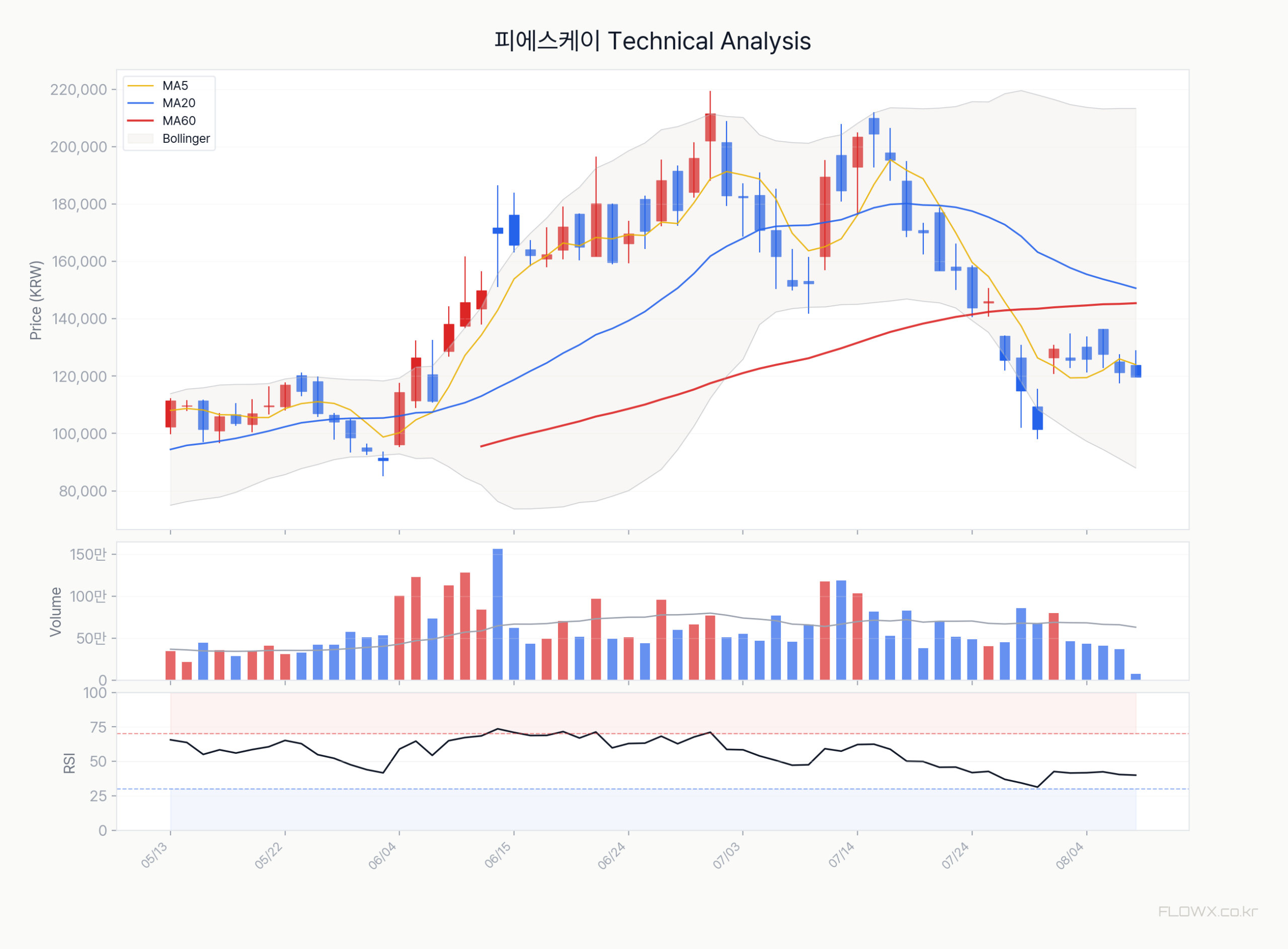
Task: Click the 100,000 price tick label
Action: [x=80, y=434]
